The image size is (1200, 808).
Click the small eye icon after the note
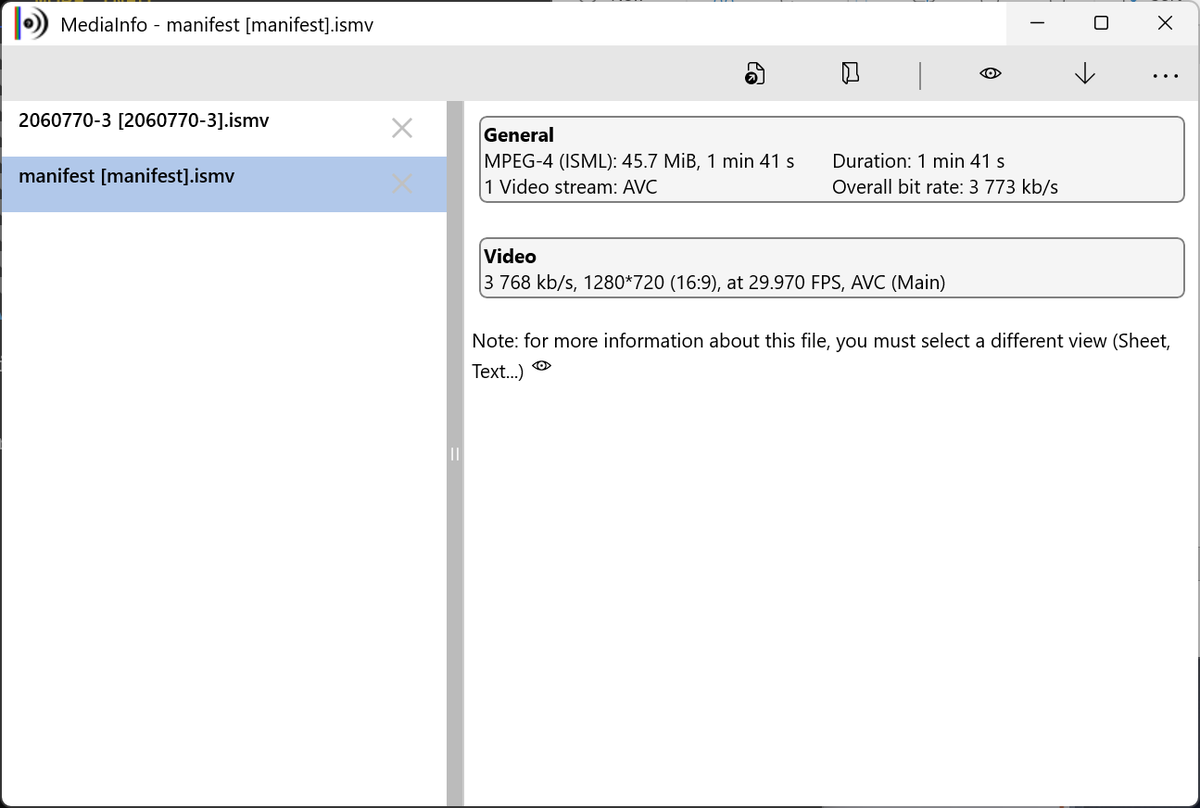coord(542,366)
